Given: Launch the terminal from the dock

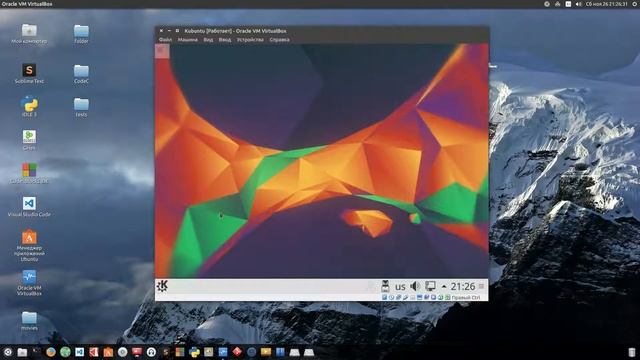Looking at the screenshot, I should [36, 352].
